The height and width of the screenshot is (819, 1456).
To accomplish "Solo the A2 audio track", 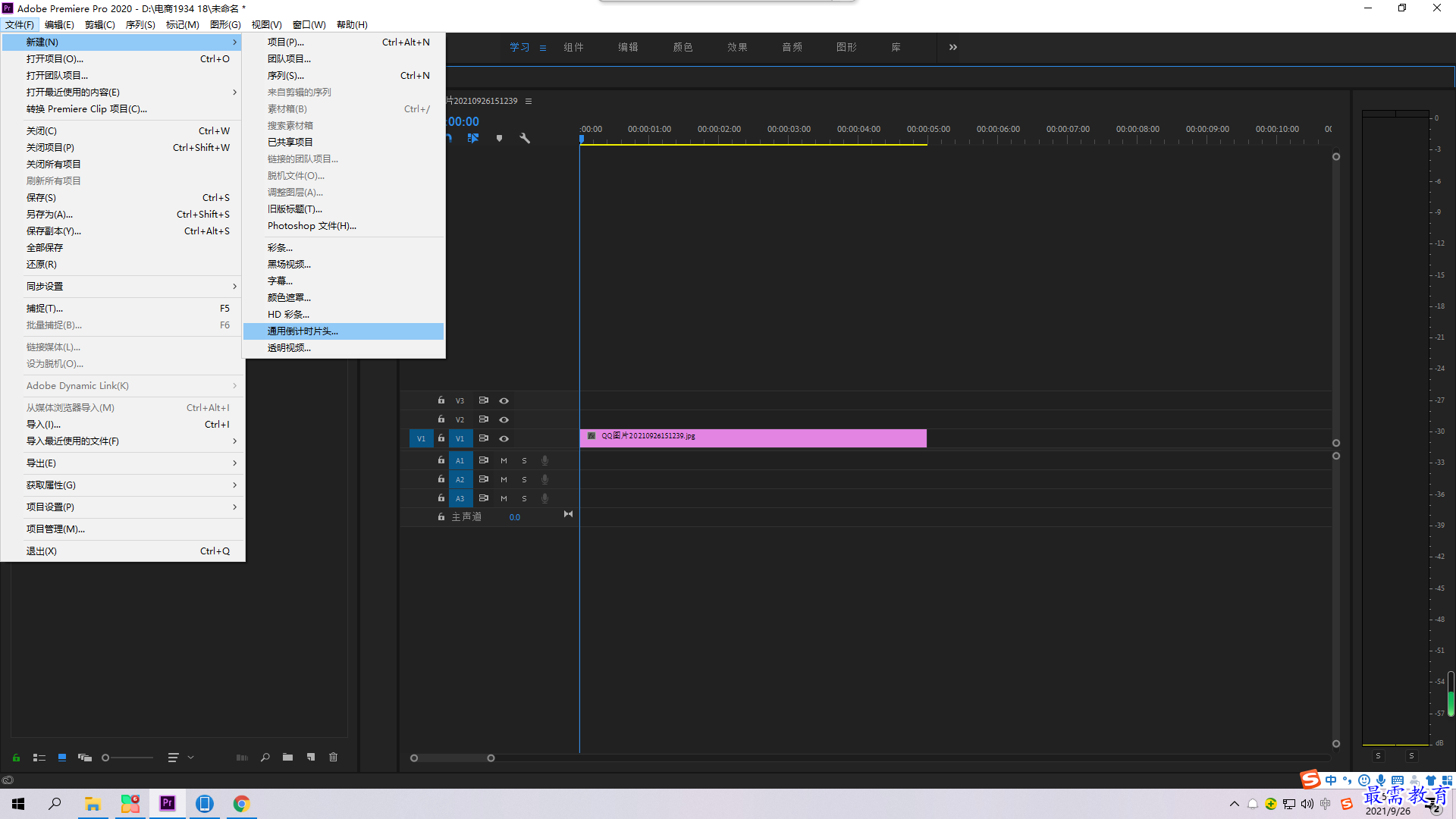I will point(524,479).
